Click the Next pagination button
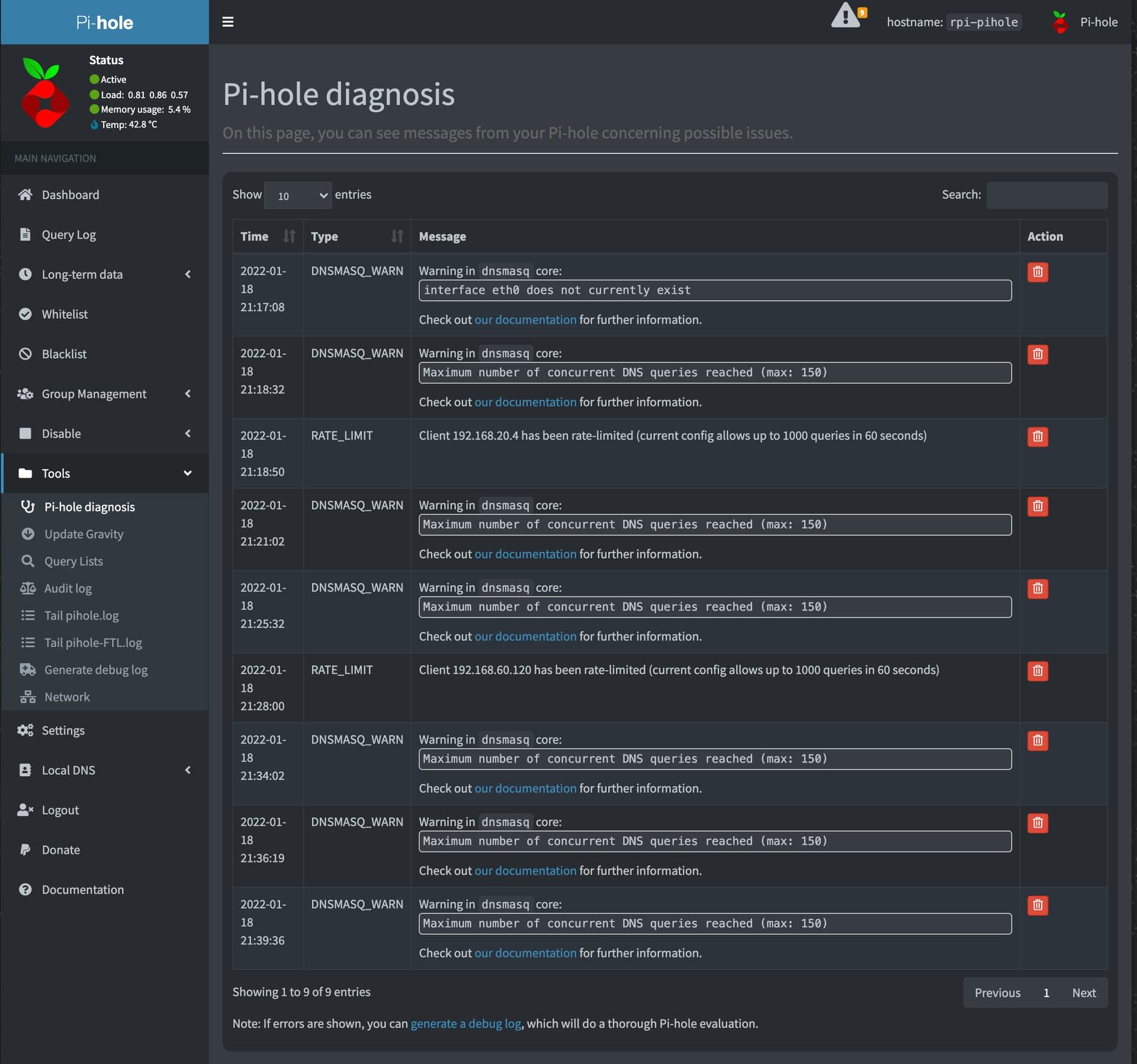1137x1064 pixels. (1084, 993)
